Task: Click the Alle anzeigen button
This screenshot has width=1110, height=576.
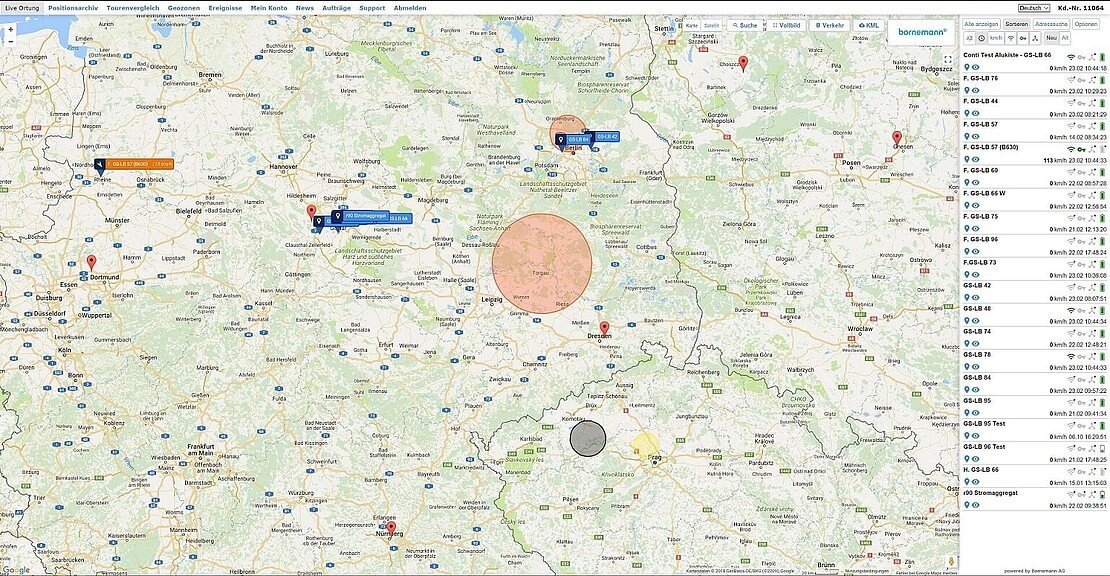Action: (981, 24)
